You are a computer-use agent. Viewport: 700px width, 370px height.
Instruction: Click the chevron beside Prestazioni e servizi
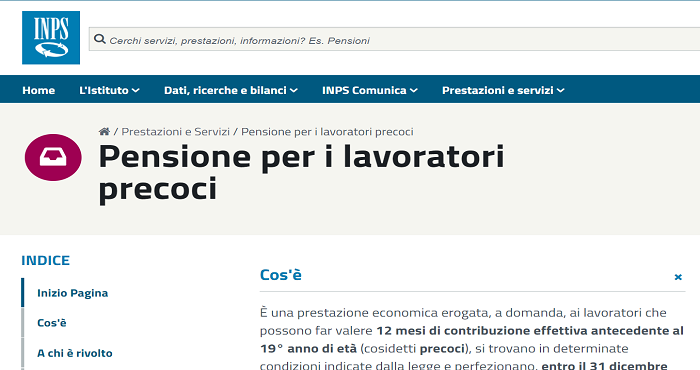(561, 91)
